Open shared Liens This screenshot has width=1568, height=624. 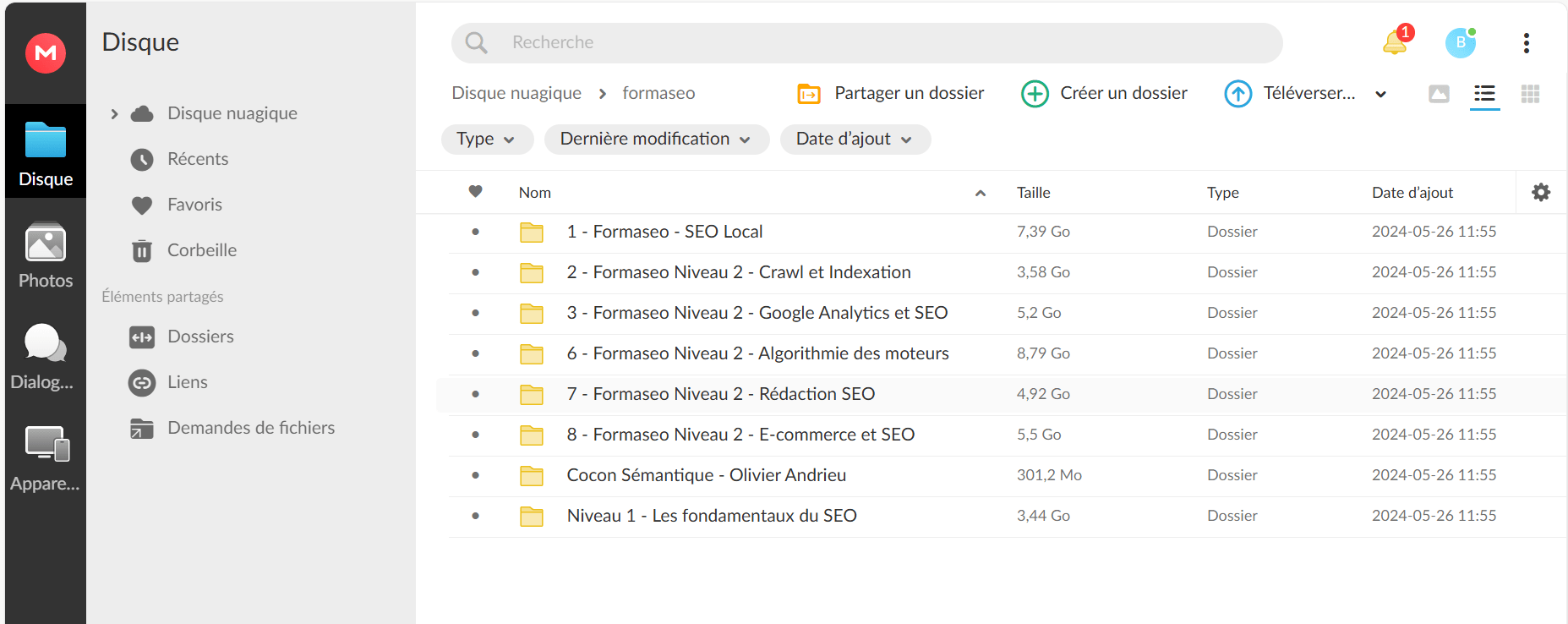pos(187,382)
